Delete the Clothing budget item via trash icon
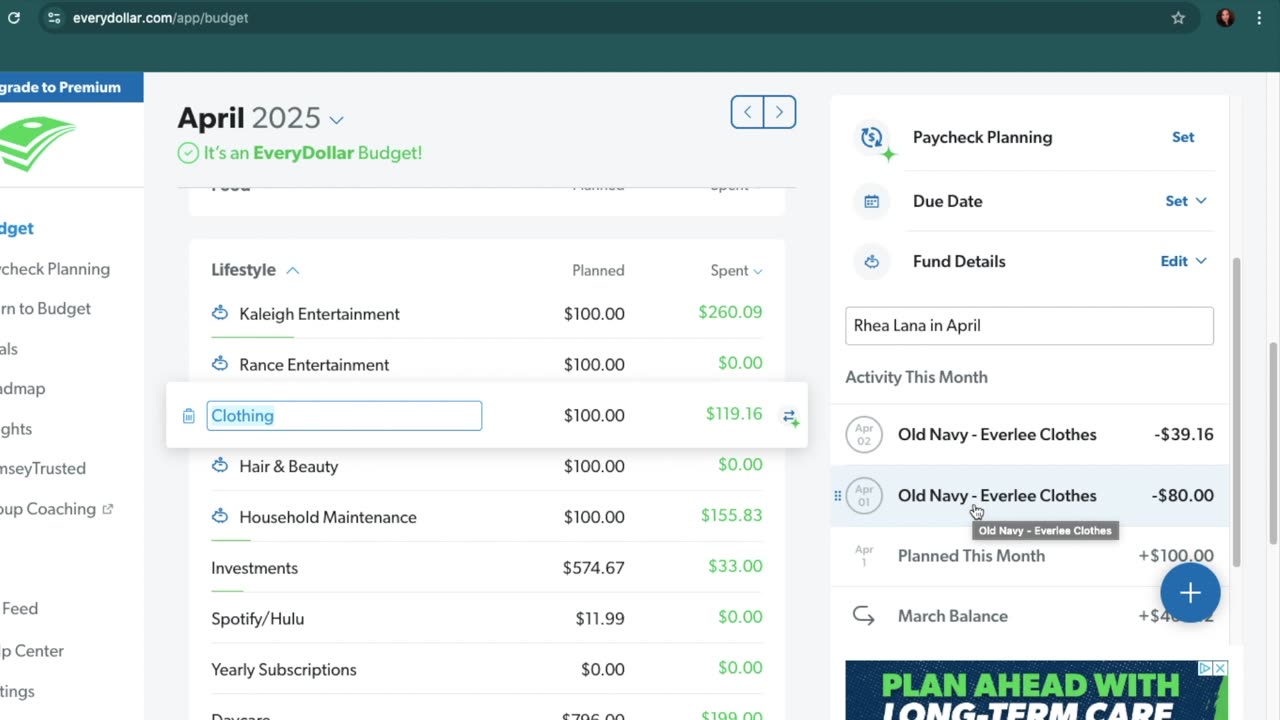The width and height of the screenshot is (1280, 720). [189, 416]
